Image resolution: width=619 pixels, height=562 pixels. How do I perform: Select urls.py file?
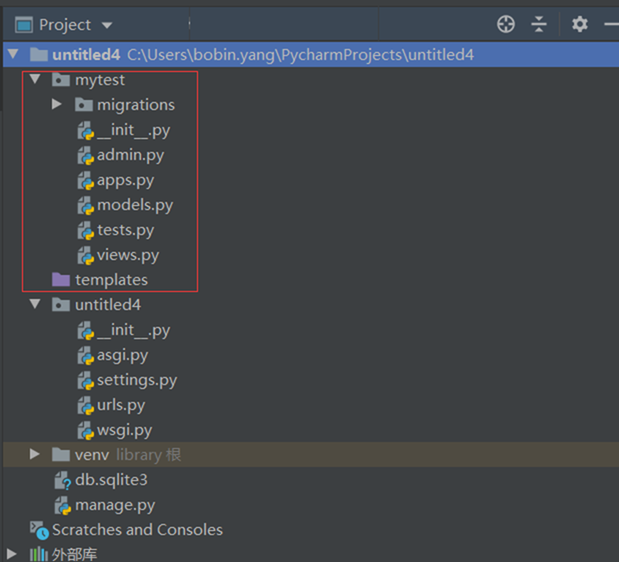tap(120, 405)
